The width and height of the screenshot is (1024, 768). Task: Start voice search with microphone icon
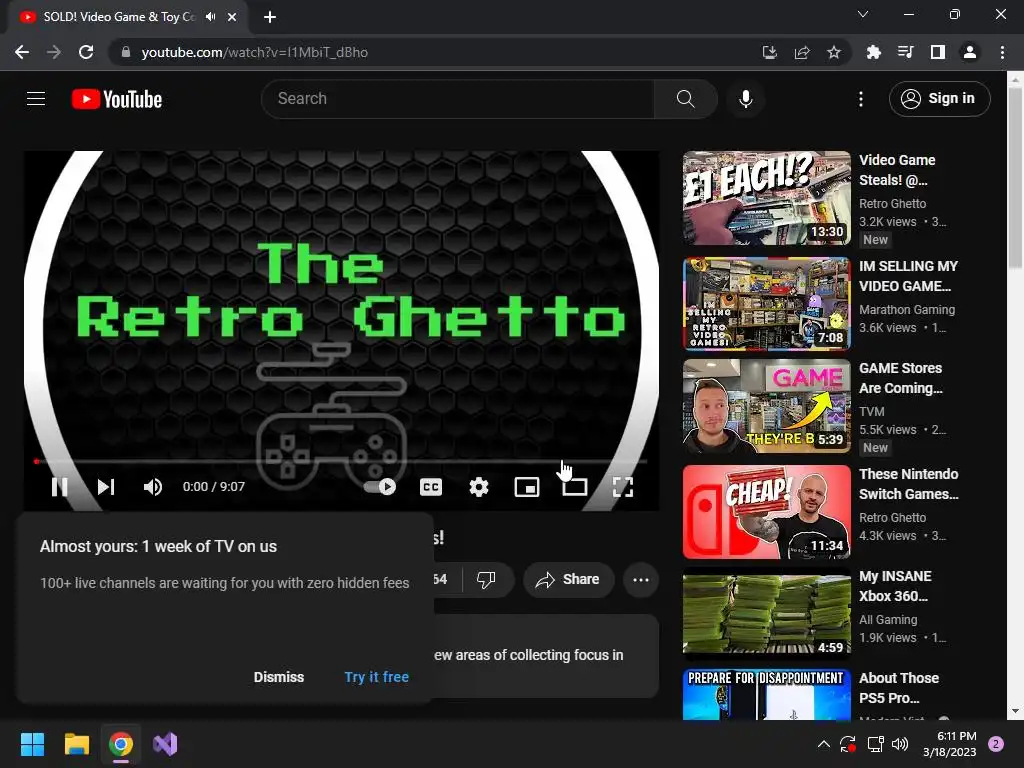click(x=745, y=99)
